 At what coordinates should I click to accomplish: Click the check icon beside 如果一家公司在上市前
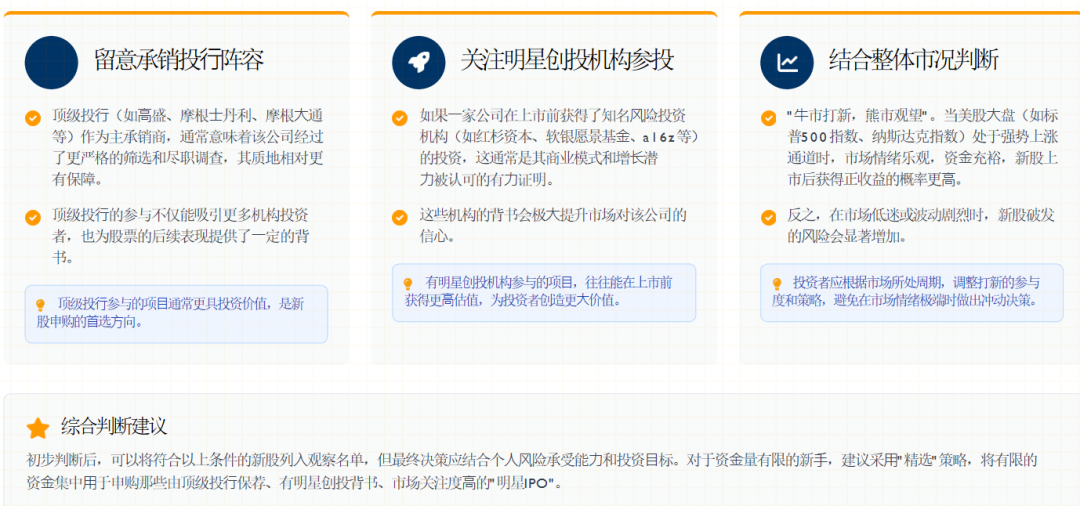(x=399, y=118)
